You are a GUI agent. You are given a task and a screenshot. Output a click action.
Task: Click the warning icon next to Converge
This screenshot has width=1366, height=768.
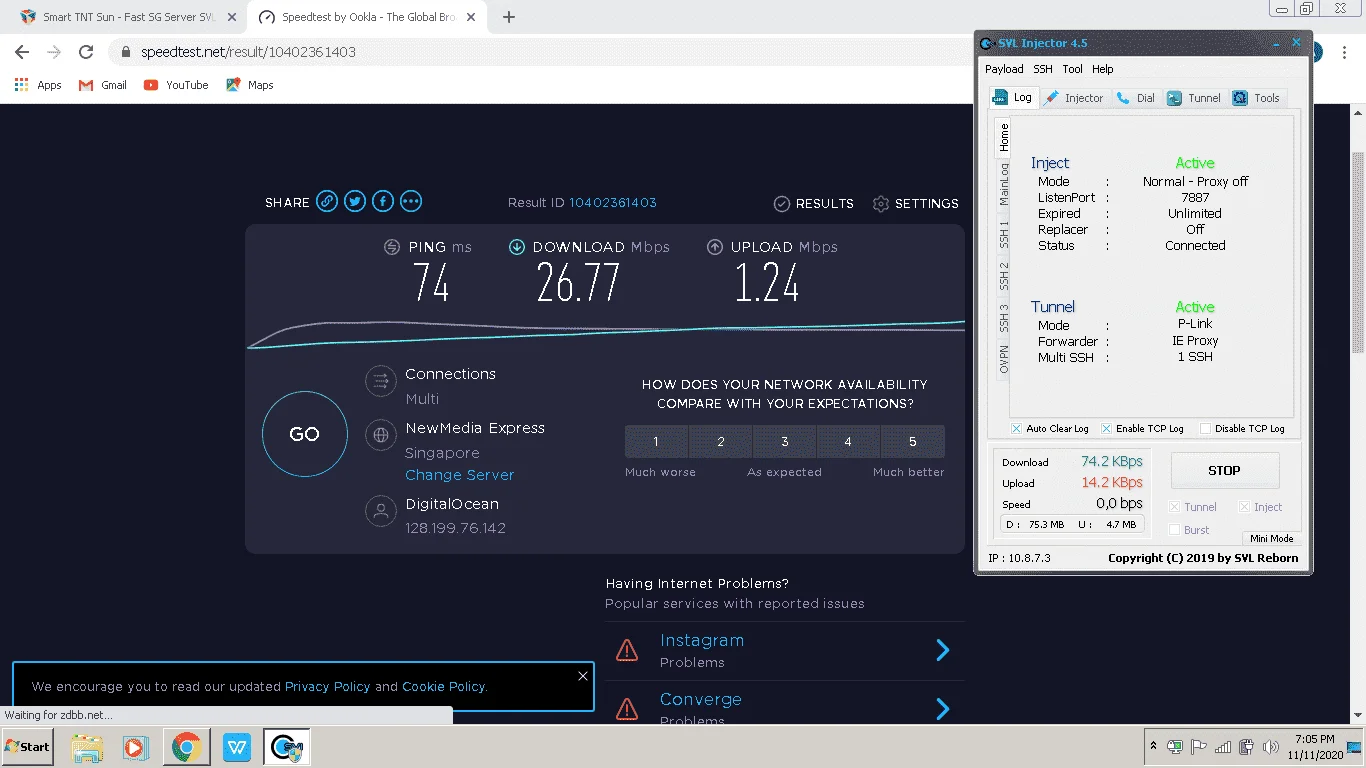pos(627,708)
